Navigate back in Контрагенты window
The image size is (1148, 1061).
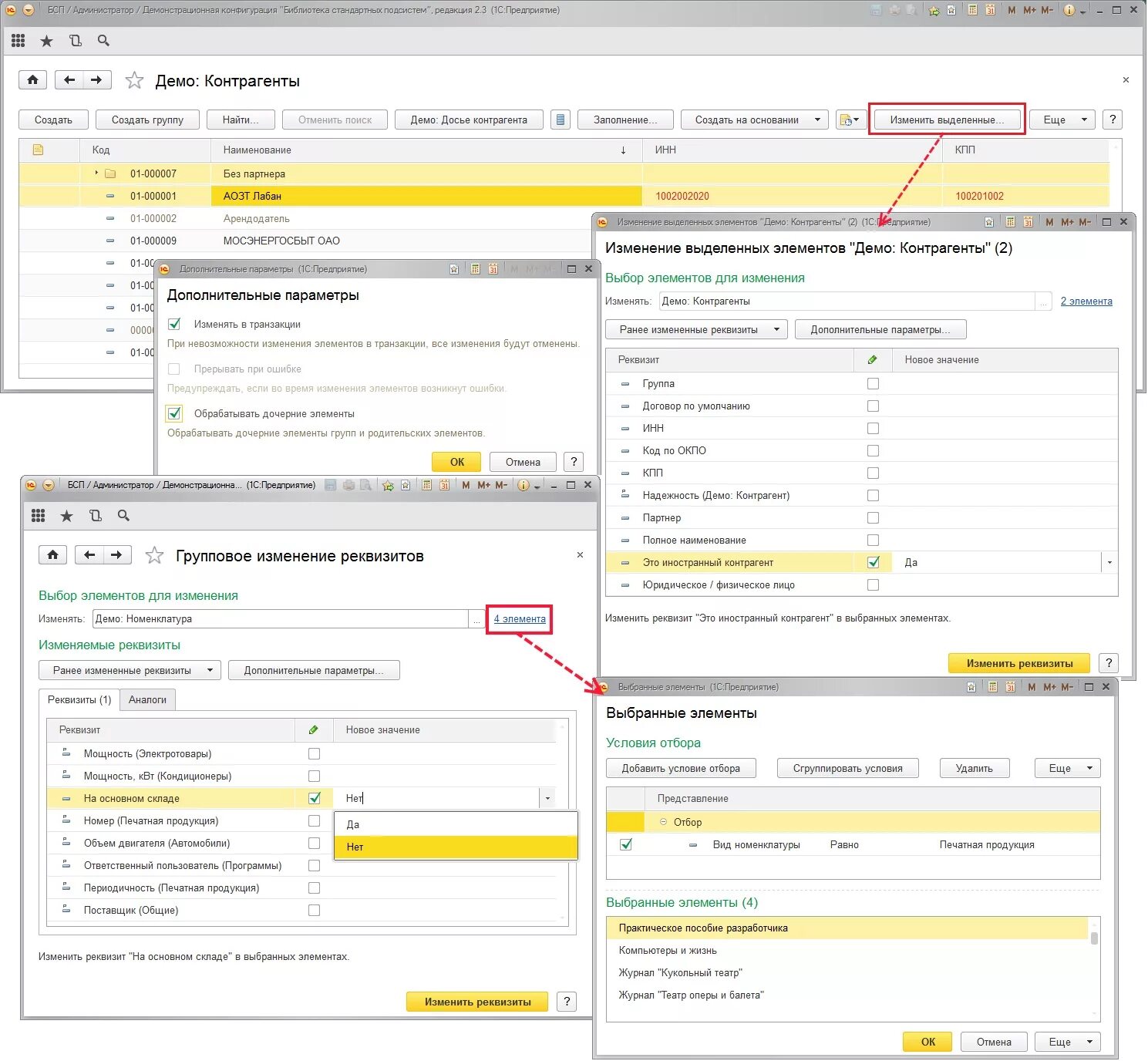[69, 80]
